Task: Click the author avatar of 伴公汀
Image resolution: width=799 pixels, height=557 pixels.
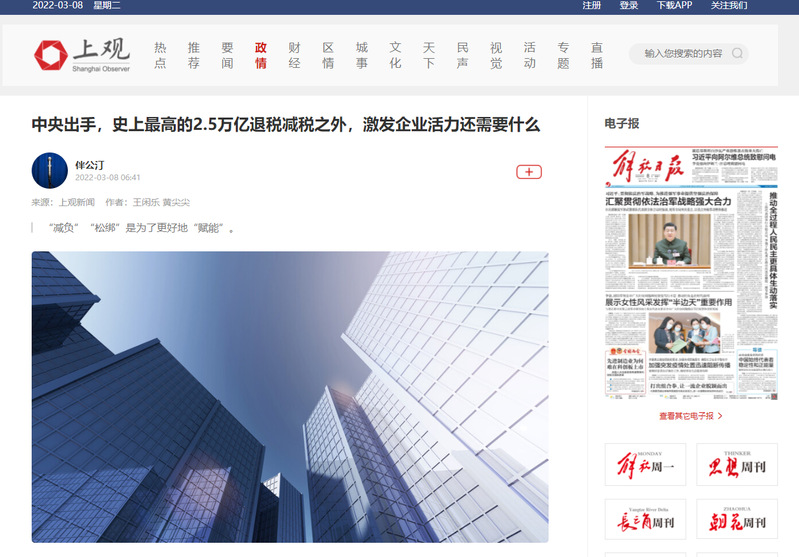Action: 50,171
